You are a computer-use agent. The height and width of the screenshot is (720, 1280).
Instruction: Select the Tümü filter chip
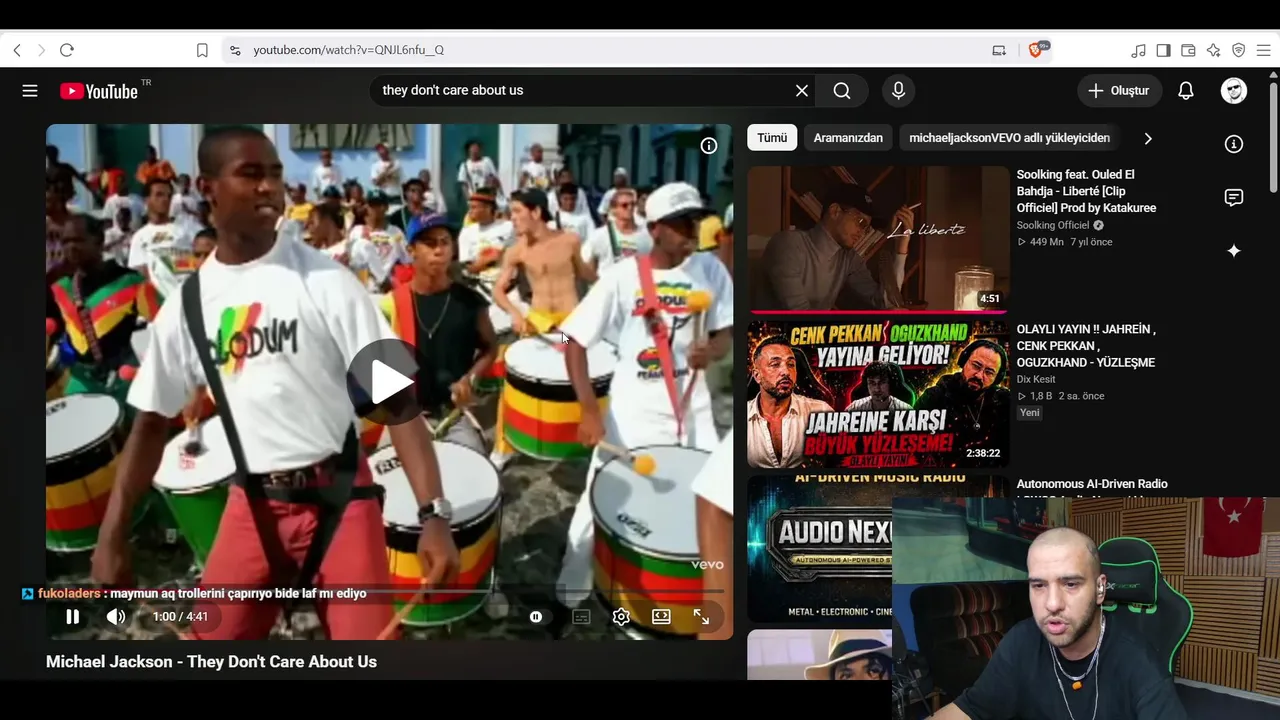pyautogui.click(x=772, y=138)
